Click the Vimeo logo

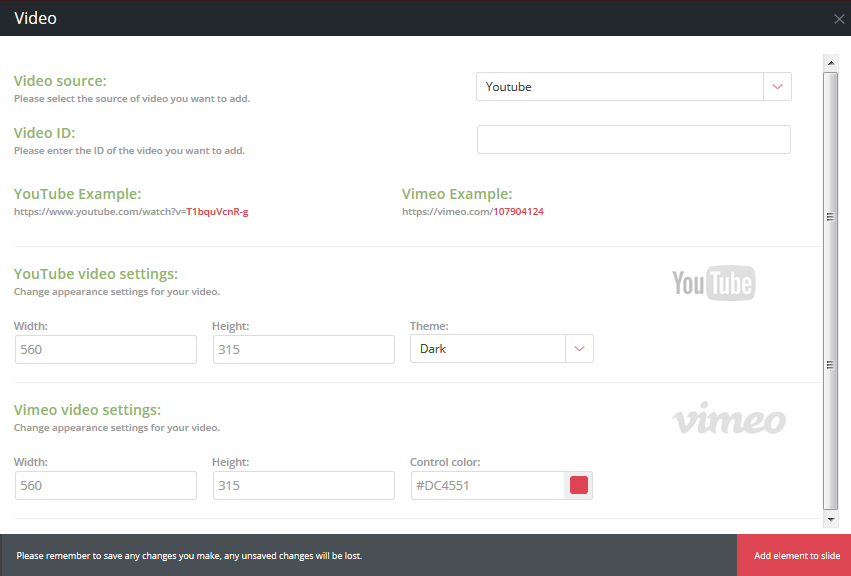[729, 420]
